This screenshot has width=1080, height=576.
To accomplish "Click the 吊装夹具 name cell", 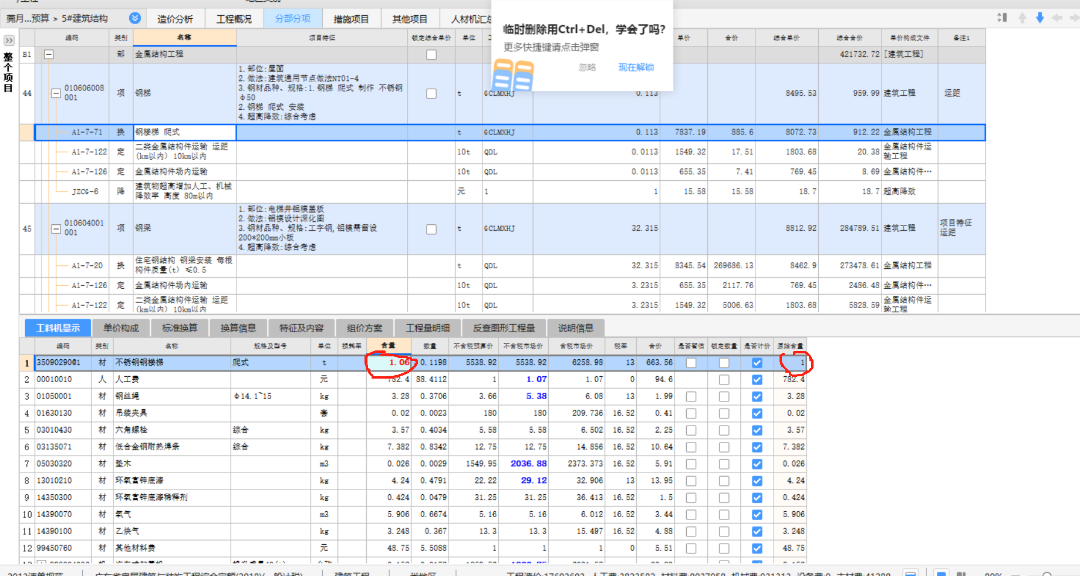I will click(172, 413).
